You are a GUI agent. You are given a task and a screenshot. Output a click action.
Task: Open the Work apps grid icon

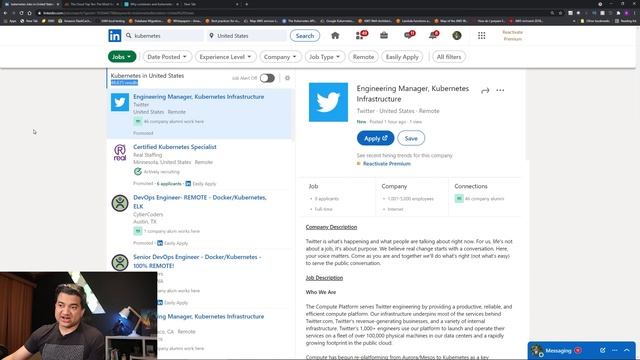pos(482,36)
